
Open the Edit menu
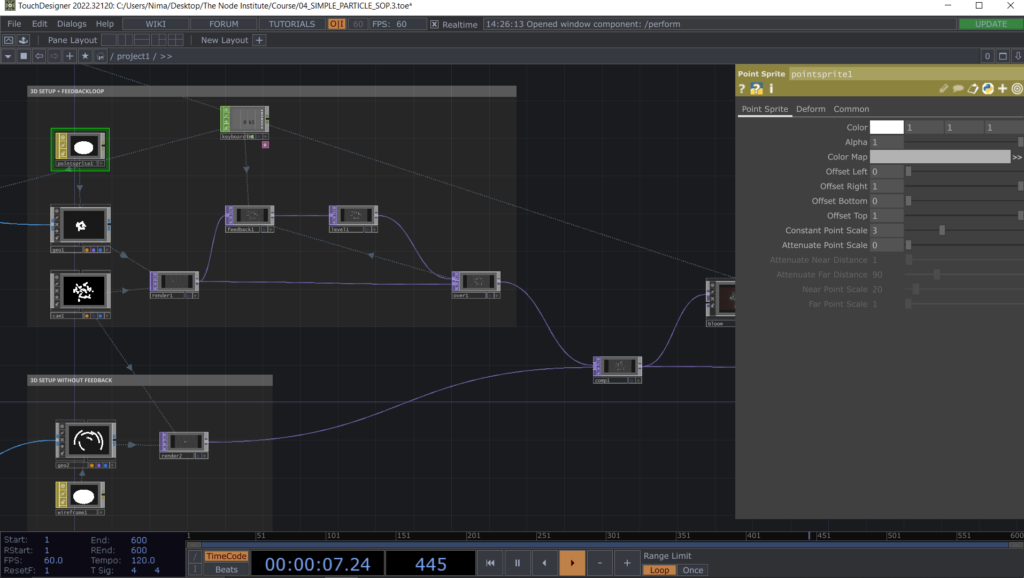(x=39, y=24)
